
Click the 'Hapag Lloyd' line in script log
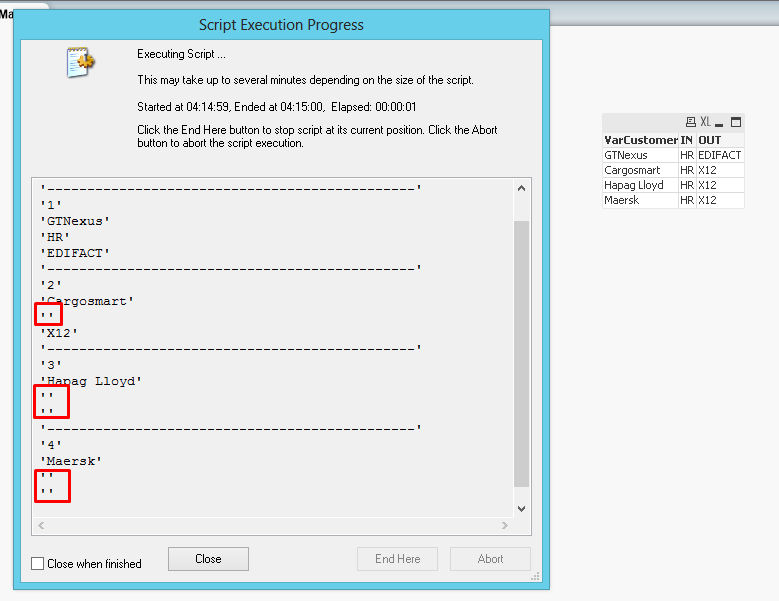coord(91,381)
